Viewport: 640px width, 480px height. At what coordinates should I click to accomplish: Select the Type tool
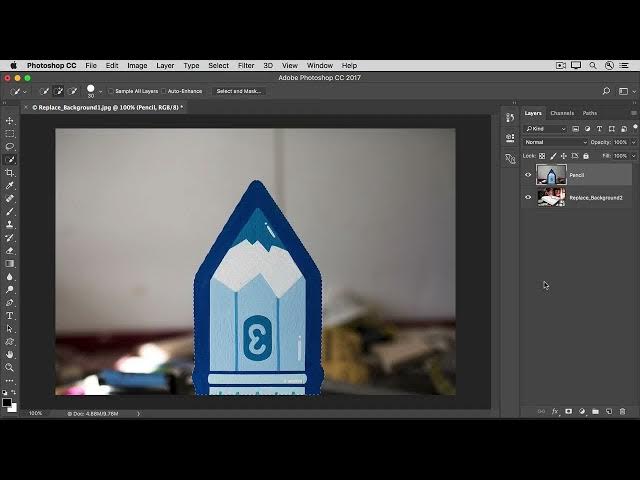coord(10,315)
